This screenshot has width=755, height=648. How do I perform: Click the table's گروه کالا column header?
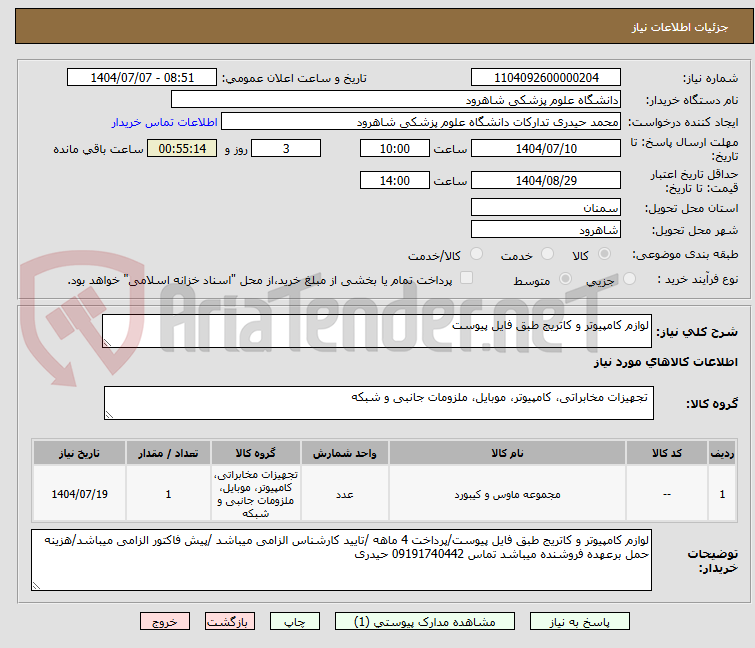pos(255,453)
